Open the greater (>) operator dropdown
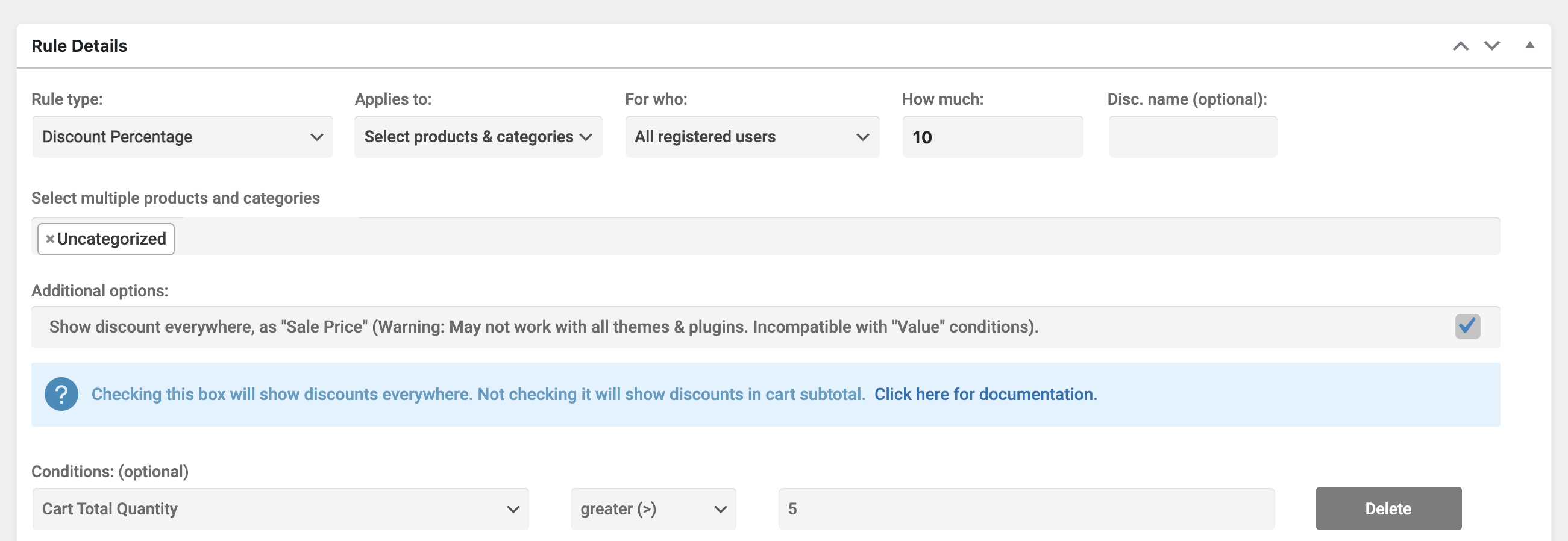The image size is (1568, 541). coord(653,508)
